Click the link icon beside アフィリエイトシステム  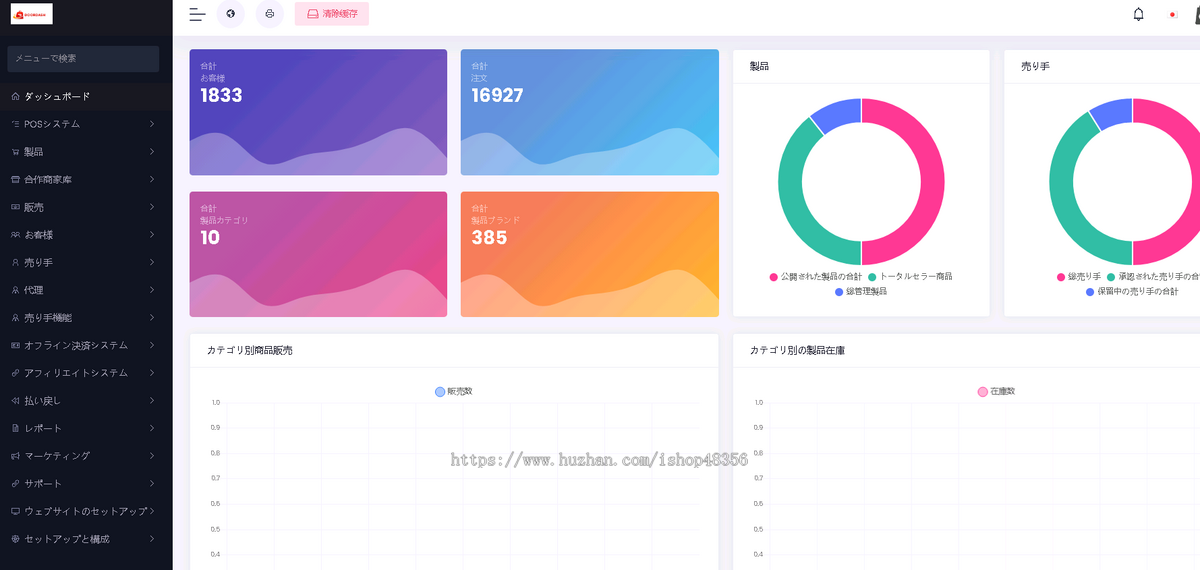pos(15,373)
